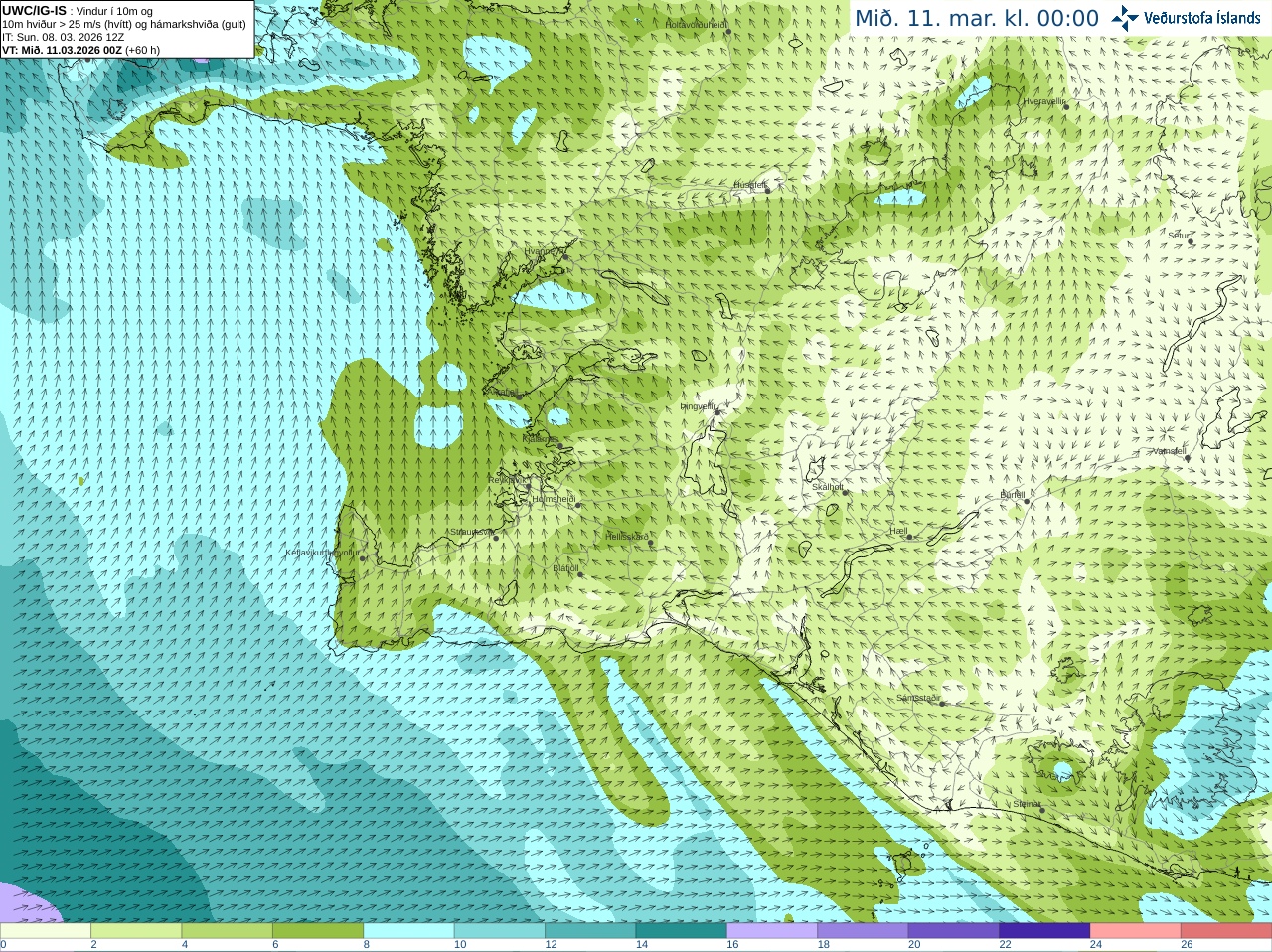The height and width of the screenshot is (952, 1272).
Task: Pick the 0–2 m/s pale yellow legend swatch
Action: (x=46, y=931)
